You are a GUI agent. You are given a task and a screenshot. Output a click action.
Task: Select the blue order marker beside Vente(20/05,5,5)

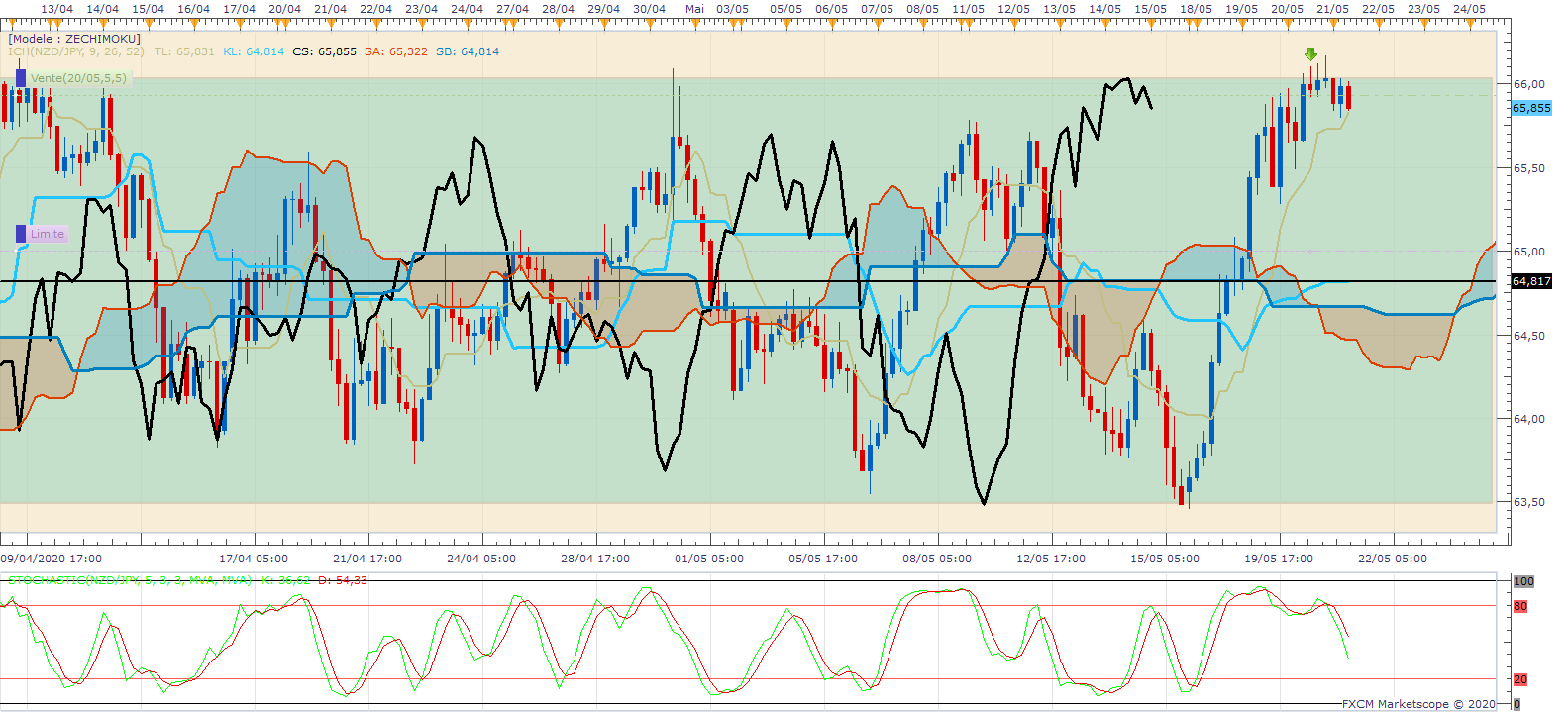(21, 78)
